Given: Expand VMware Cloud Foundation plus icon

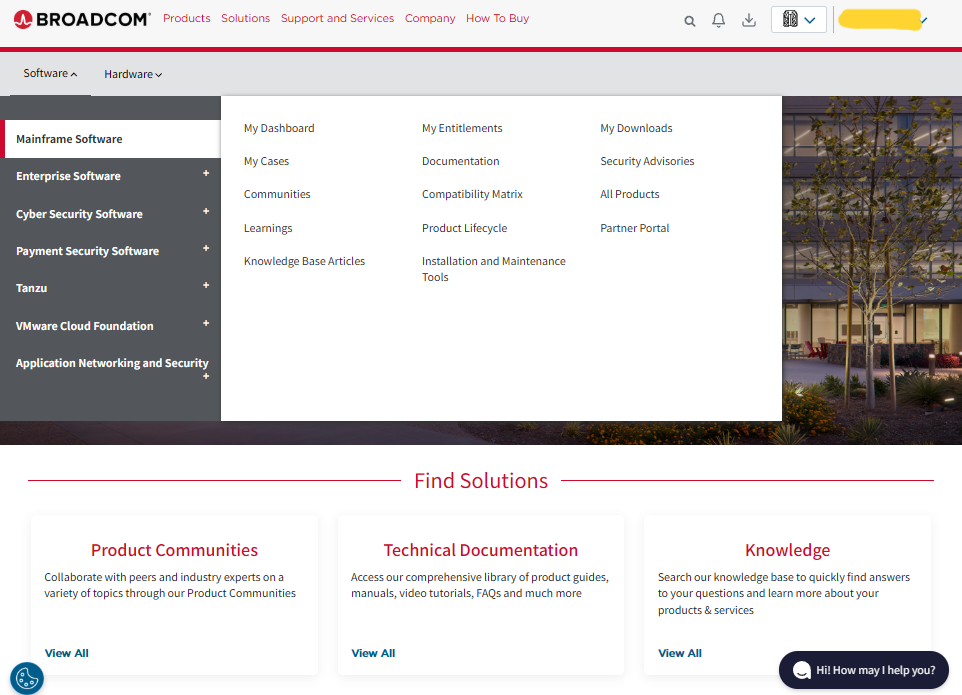Looking at the screenshot, I should tap(206, 323).
